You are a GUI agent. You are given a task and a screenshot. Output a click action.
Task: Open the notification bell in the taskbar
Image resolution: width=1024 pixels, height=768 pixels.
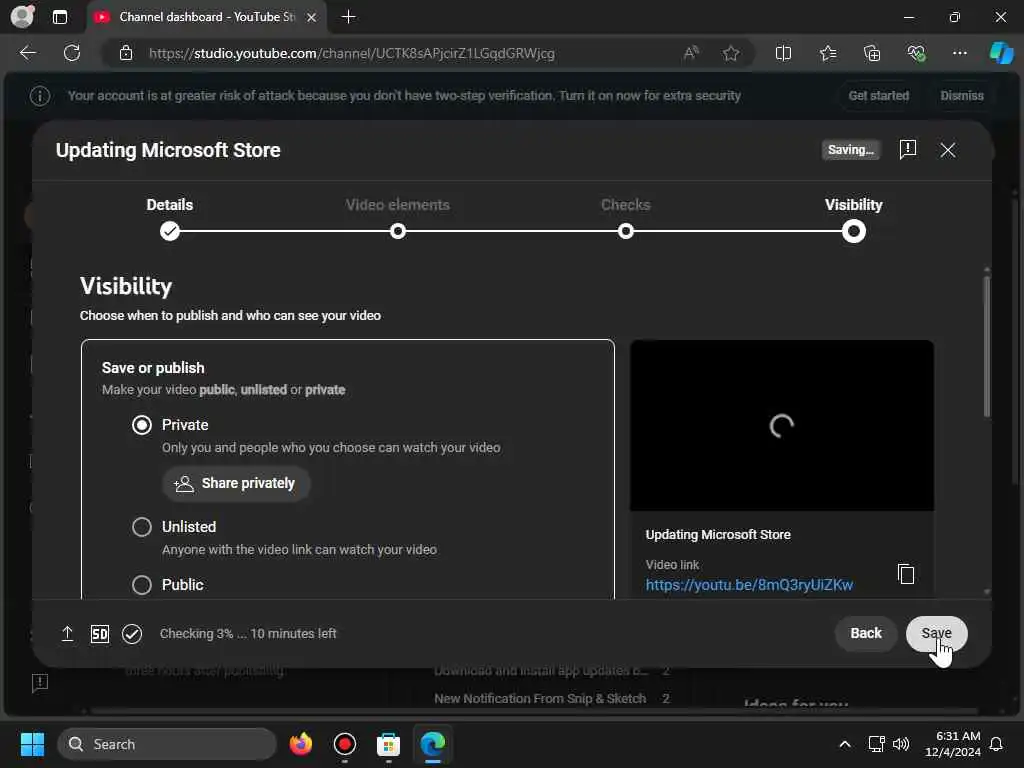tap(997, 744)
